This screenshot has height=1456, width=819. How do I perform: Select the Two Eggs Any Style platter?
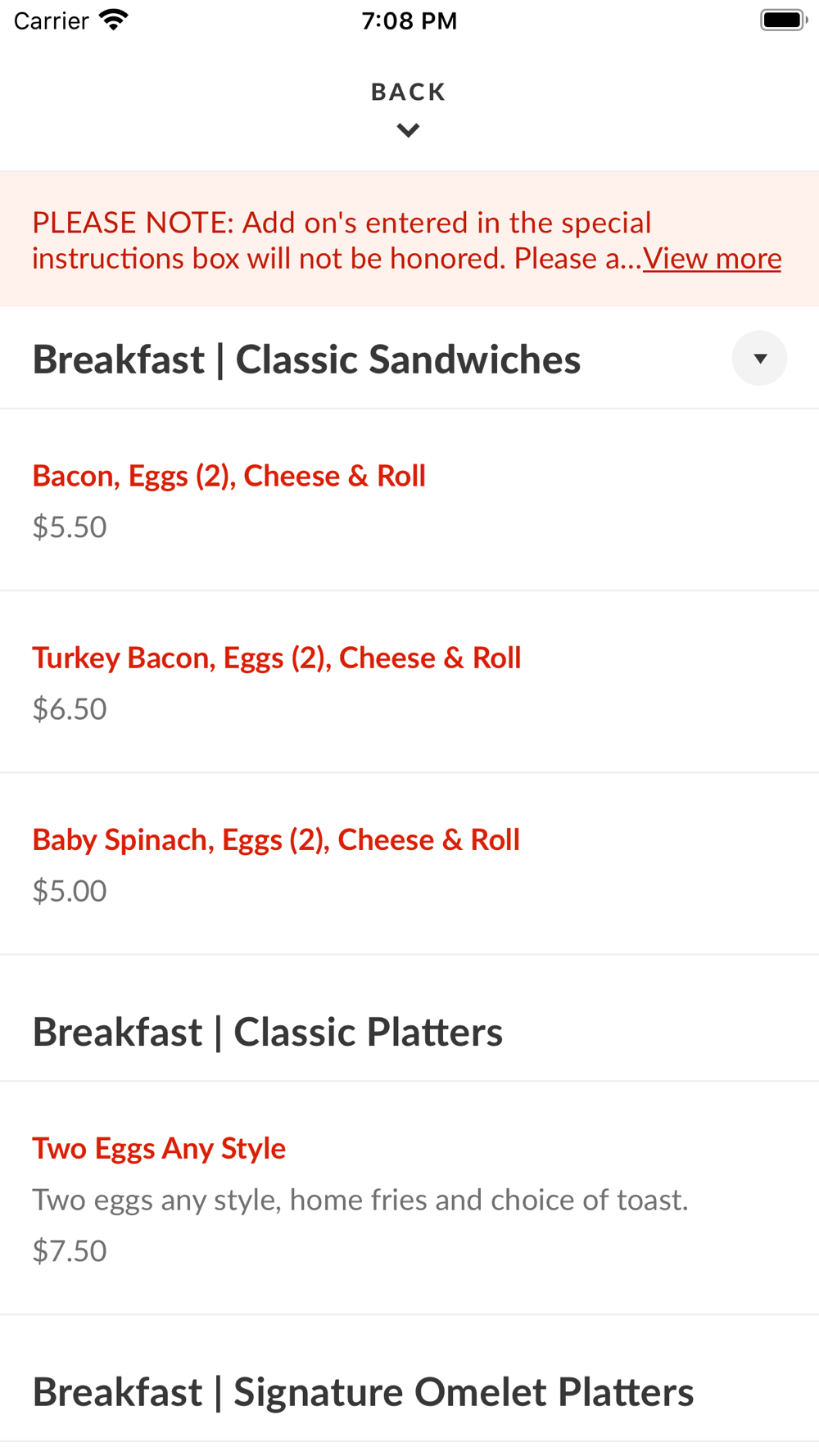[x=159, y=1148]
